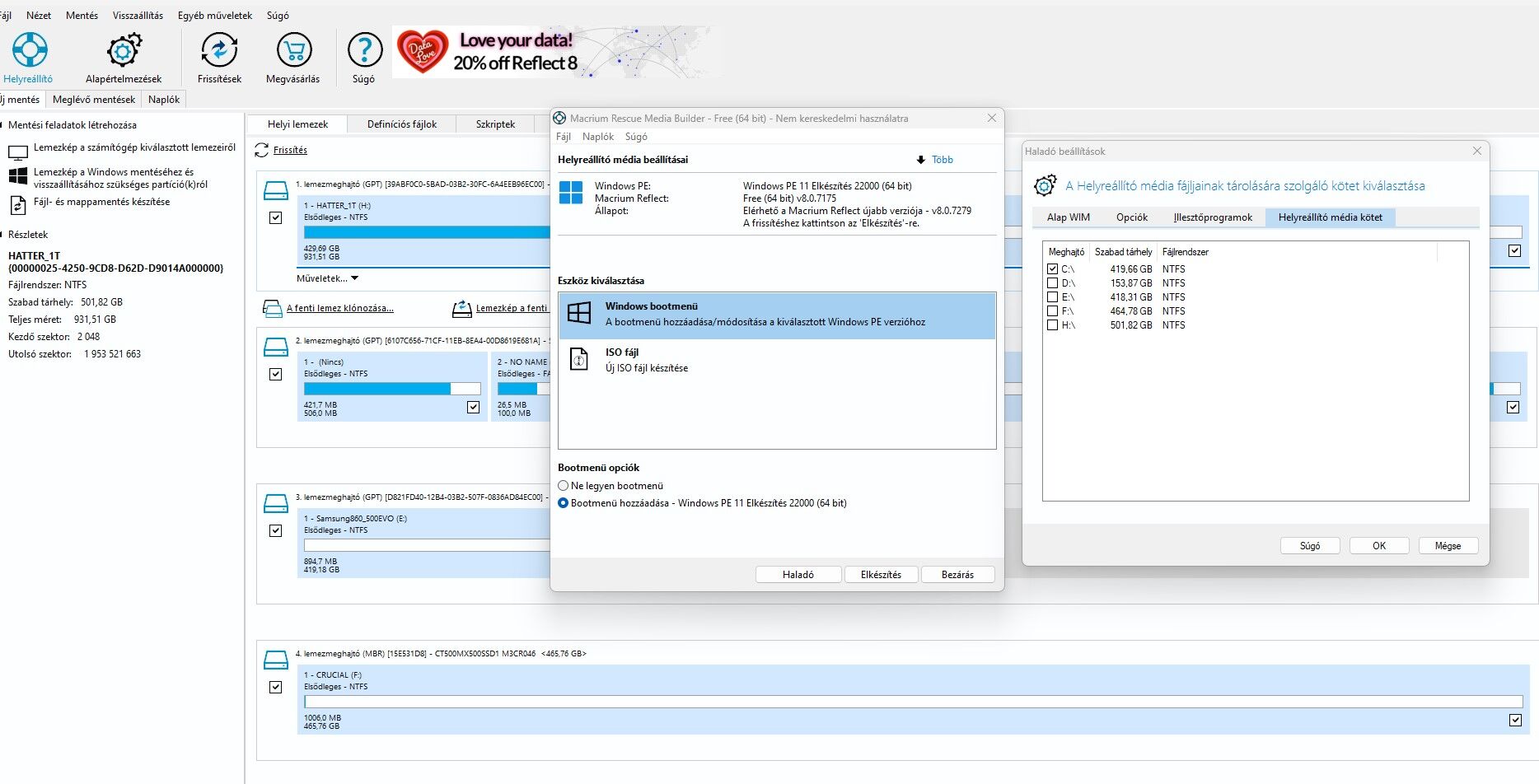1539x784 pixels.
Task: Click OK in Haladó beállítások
Action: pos(1379,546)
